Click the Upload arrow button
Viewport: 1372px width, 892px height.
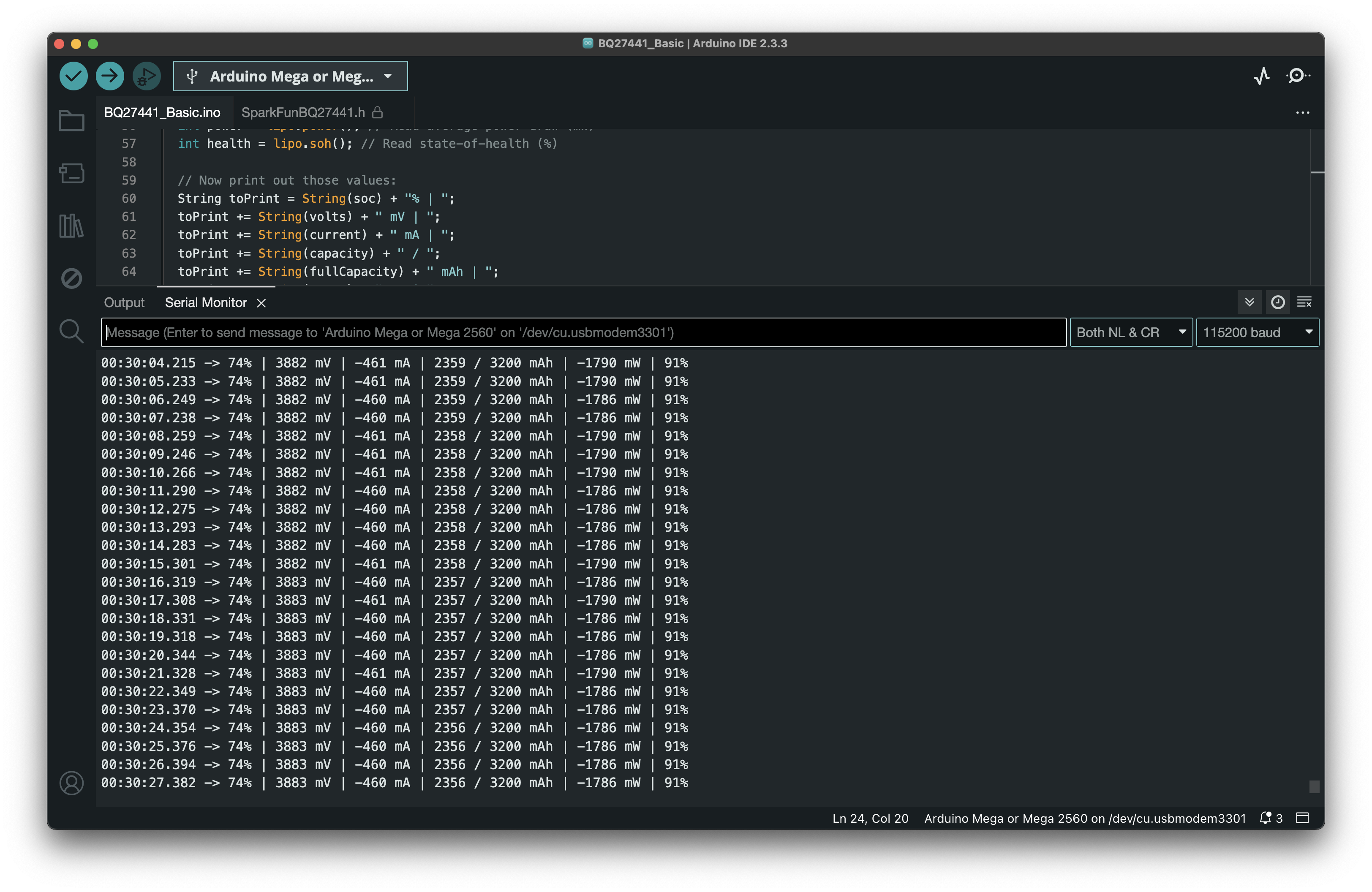[x=109, y=76]
